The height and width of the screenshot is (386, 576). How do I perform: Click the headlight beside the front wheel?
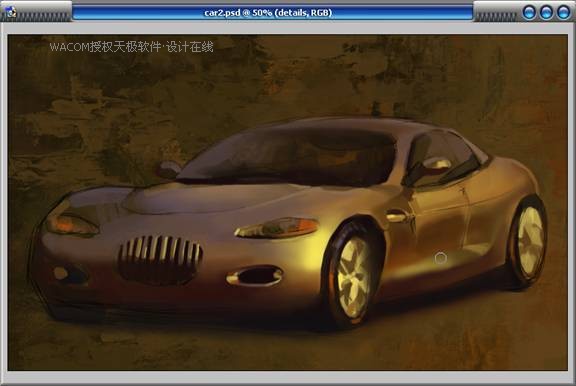click(x=277, y=227)
